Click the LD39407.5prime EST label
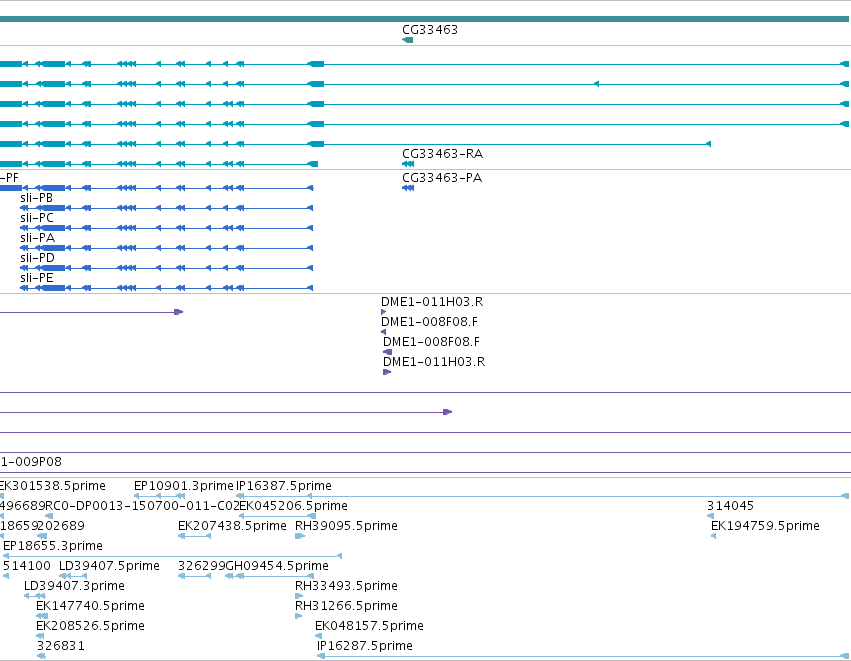 pos(109,566)
